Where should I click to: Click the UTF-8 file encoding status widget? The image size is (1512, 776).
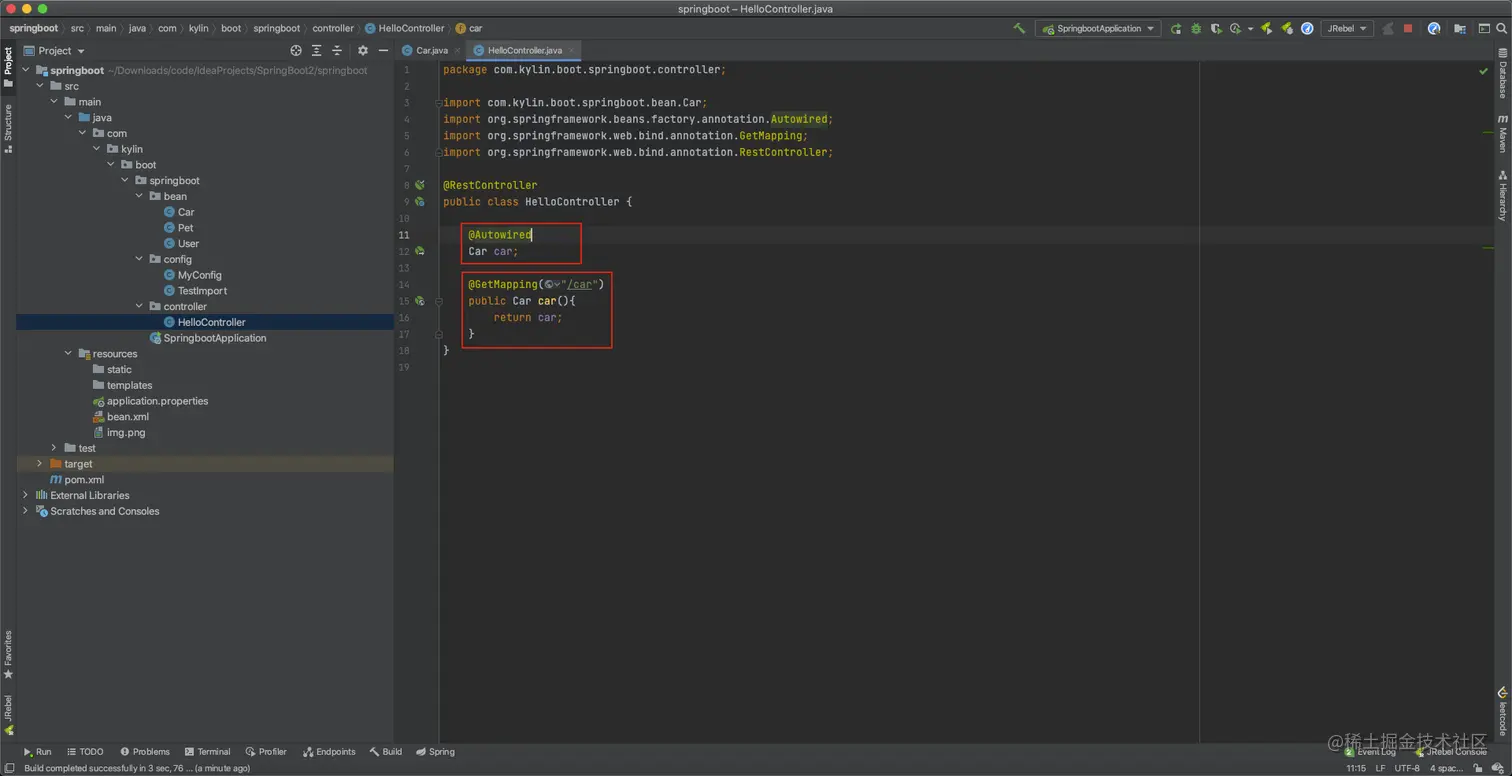(1407, 768)
